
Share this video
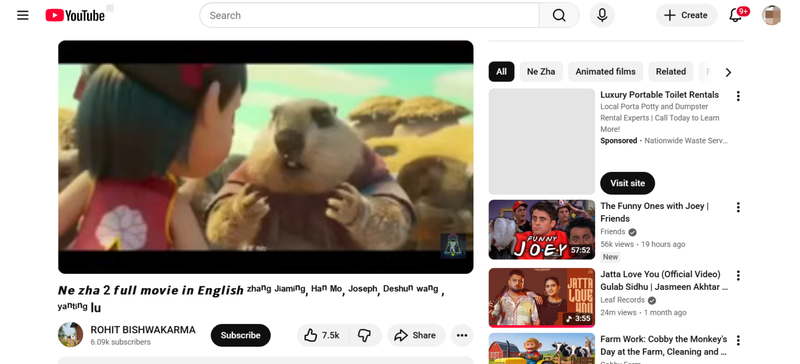pos(416,335)
